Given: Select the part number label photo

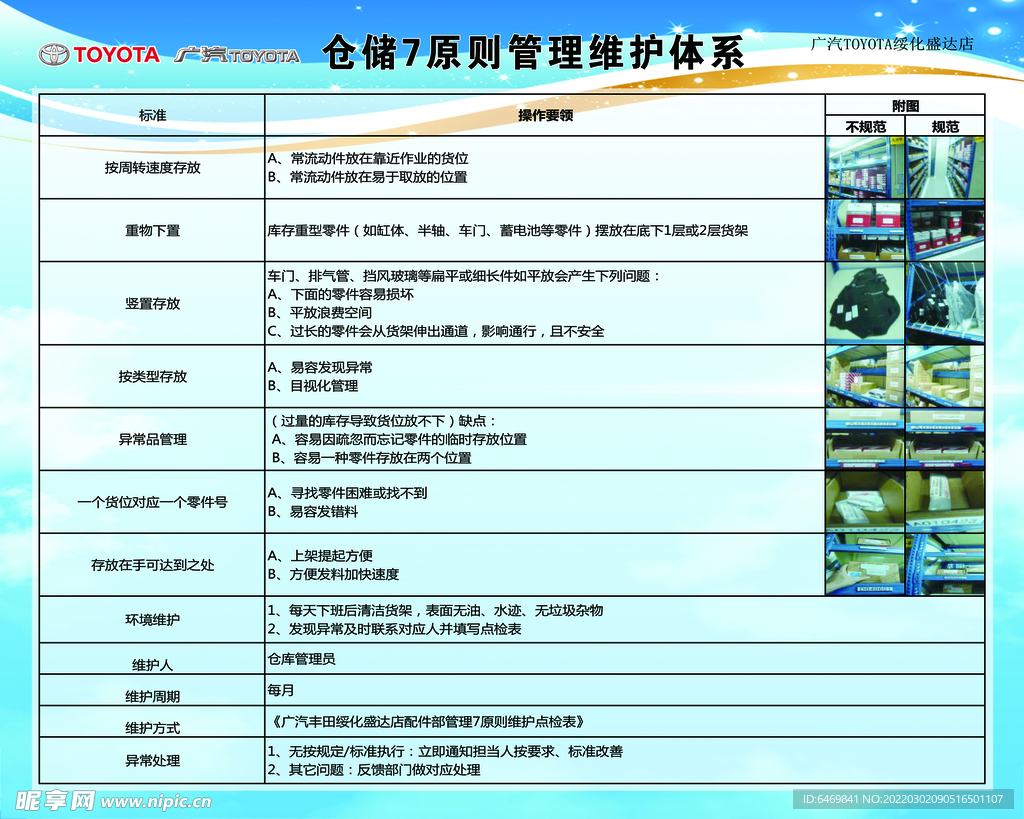Looking at the screenshot, I should click(x=945, y=500).
